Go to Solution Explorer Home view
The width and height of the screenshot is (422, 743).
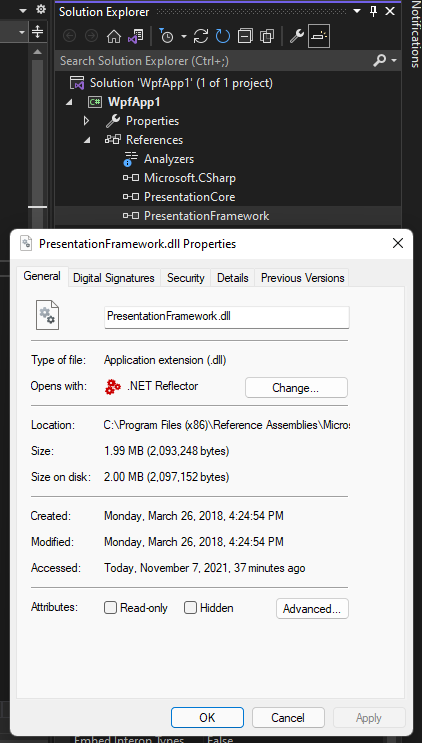[114, 36]
